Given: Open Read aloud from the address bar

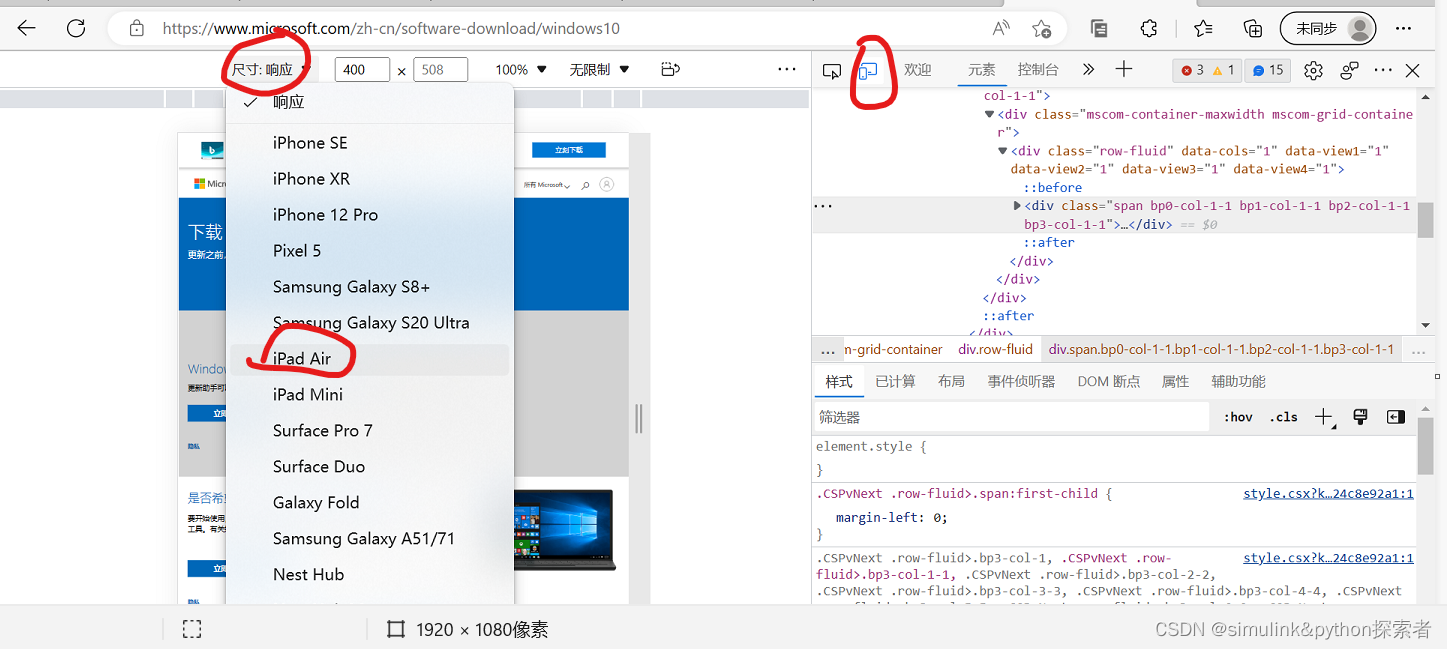Looking at the screenshot, I should tap(1001, 28).
